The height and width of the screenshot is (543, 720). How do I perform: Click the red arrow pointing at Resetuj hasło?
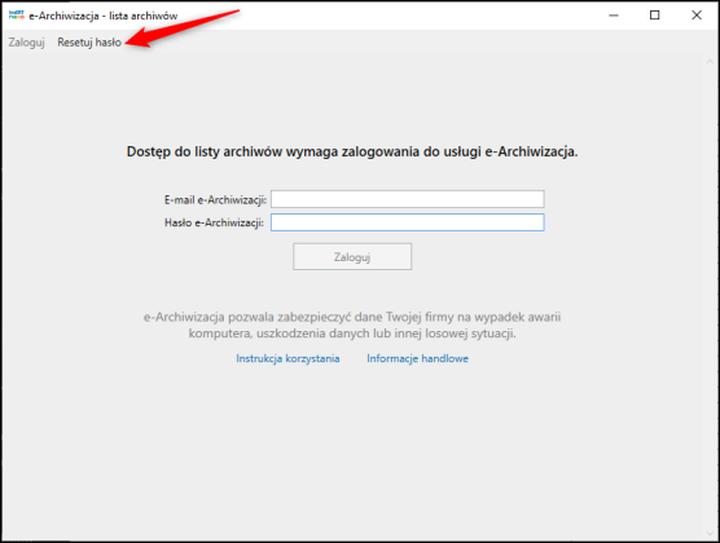[190, 27]
